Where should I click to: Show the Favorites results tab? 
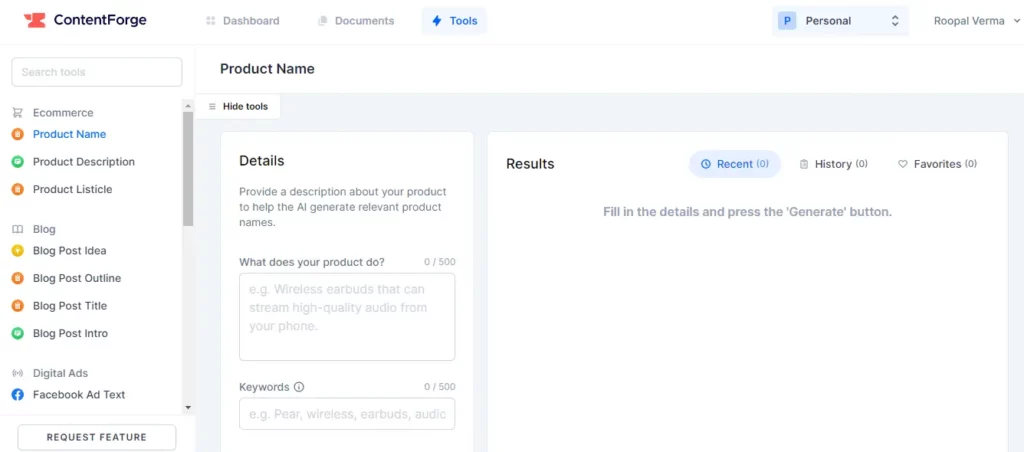point(937,164)
